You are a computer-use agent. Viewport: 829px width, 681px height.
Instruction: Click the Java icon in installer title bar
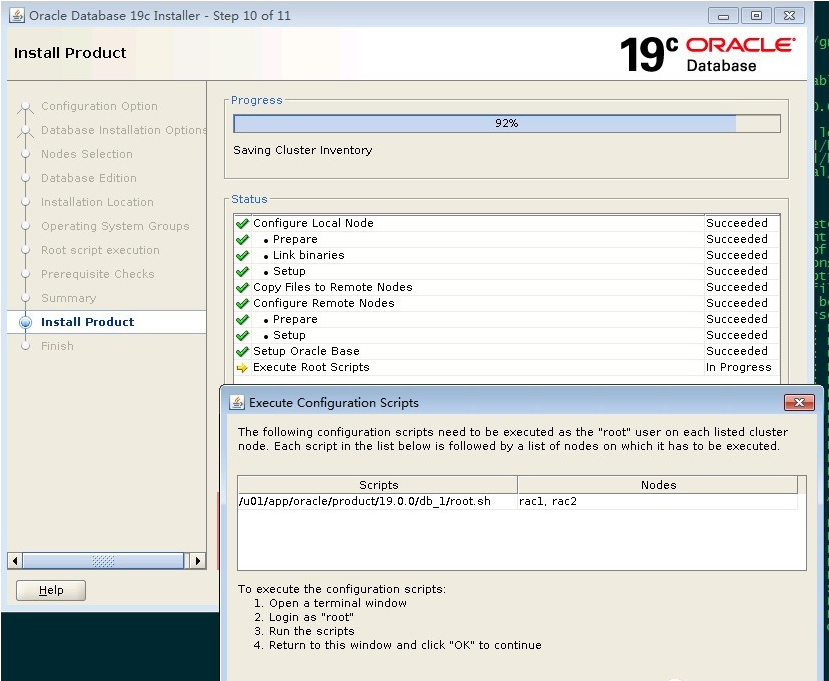17,16
